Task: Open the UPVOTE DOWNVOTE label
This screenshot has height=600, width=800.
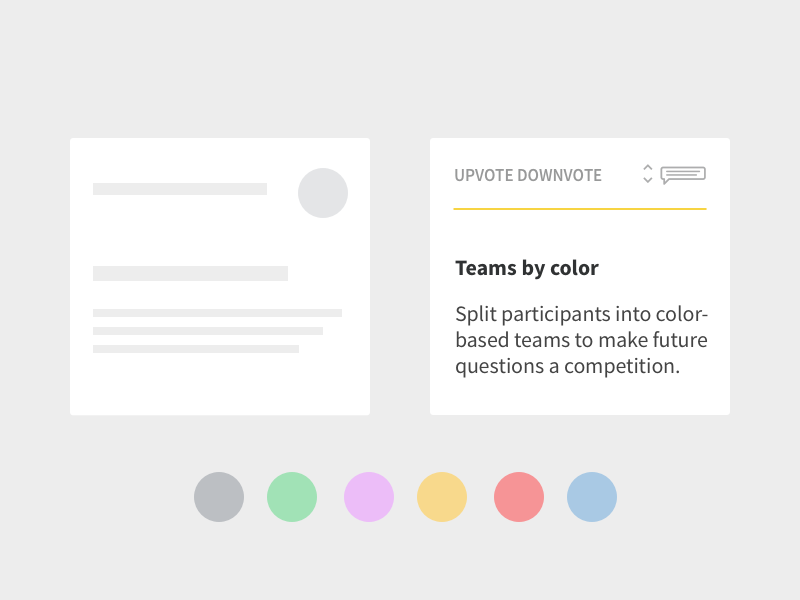Action: [x=528, y=176]
